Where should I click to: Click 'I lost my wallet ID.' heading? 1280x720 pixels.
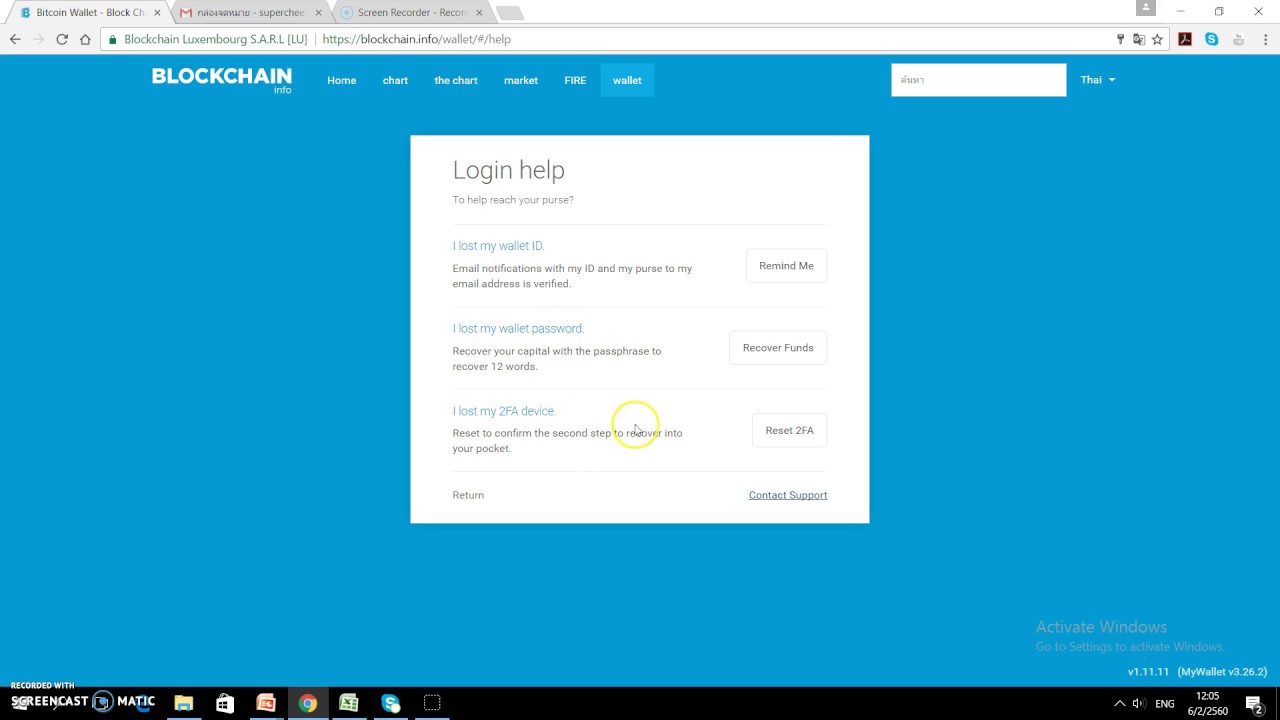(x=498, y=246)
